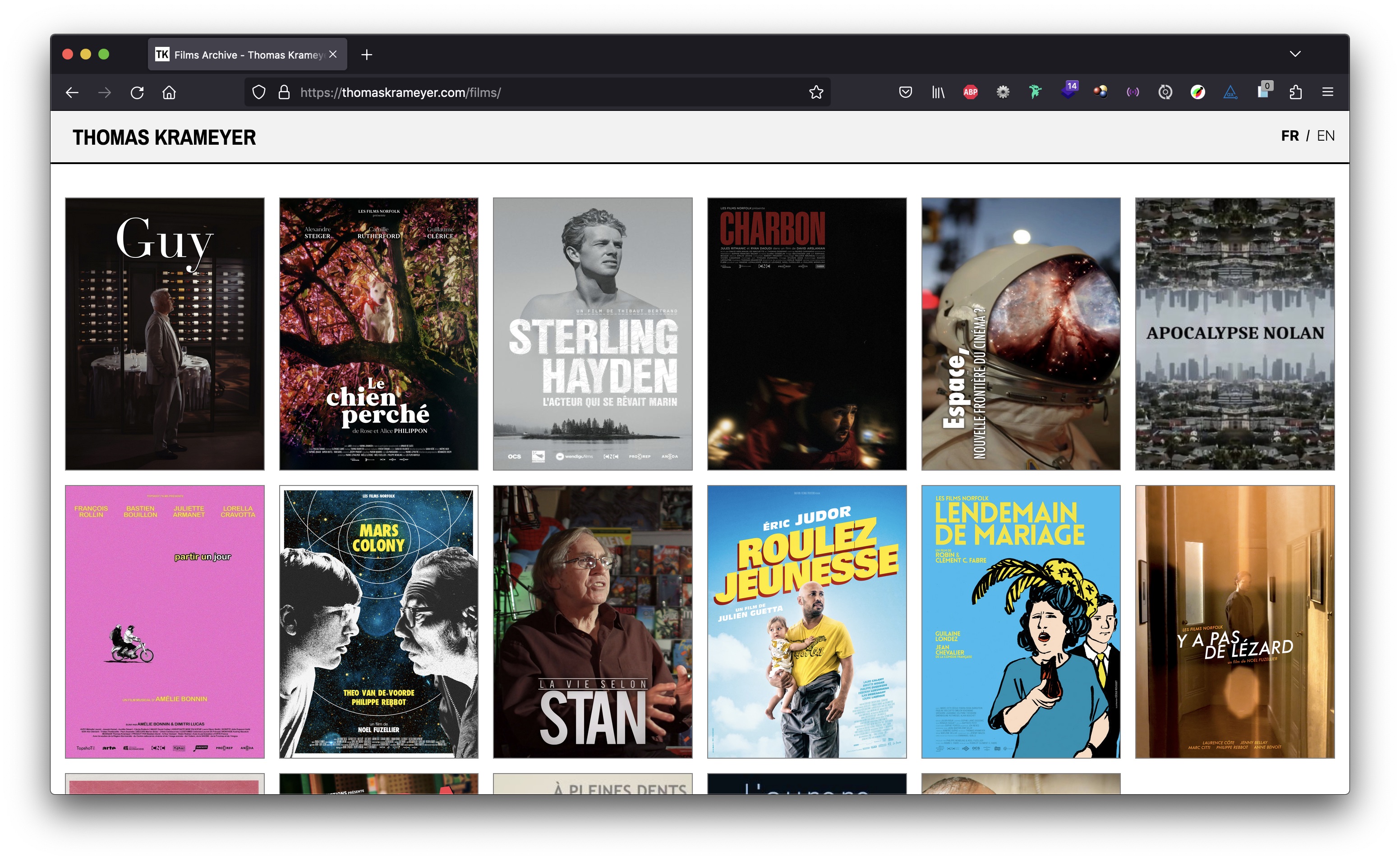This screenshot has height=861, width=1400.
Task: Open a new browser tab
Action: [x=367, y=55]
